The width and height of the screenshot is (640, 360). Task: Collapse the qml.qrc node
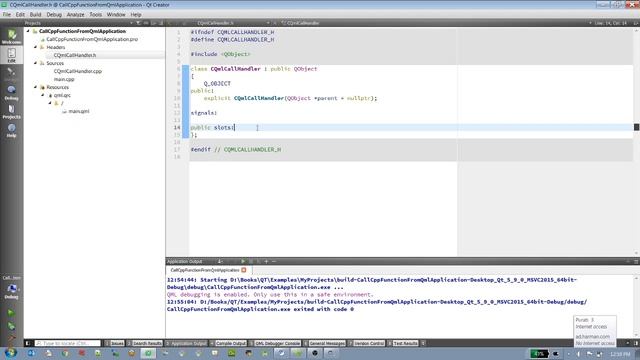coord(43,95)
